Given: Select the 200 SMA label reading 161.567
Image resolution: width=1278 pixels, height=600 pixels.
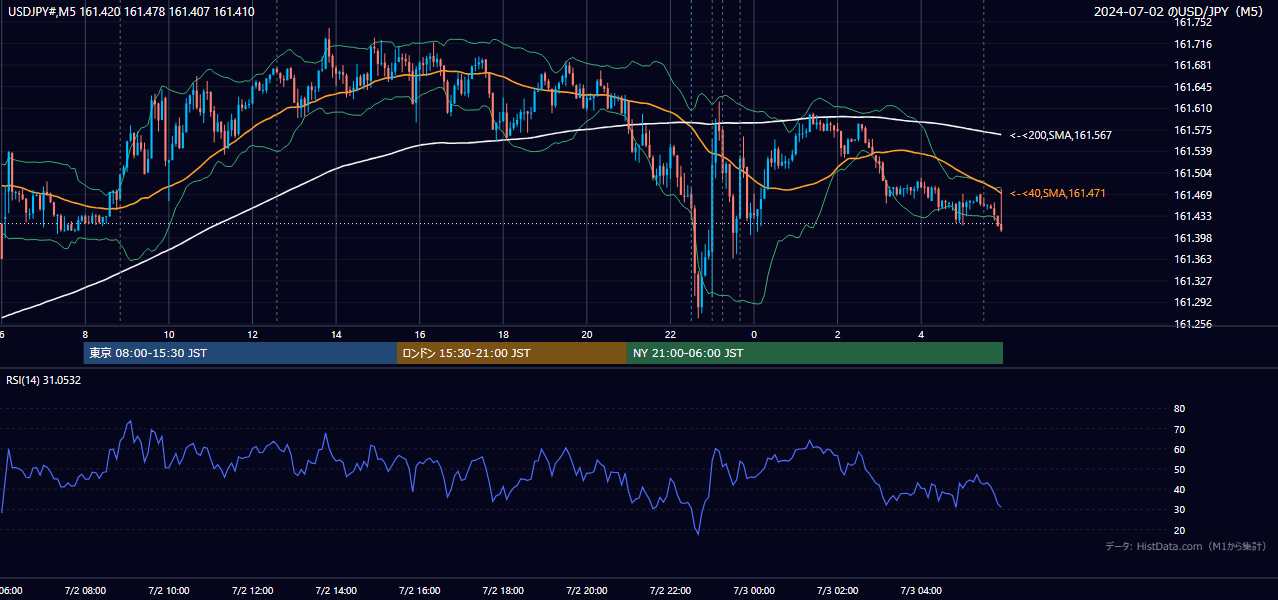Looking at the screenshot, I should click(1061, 134).
